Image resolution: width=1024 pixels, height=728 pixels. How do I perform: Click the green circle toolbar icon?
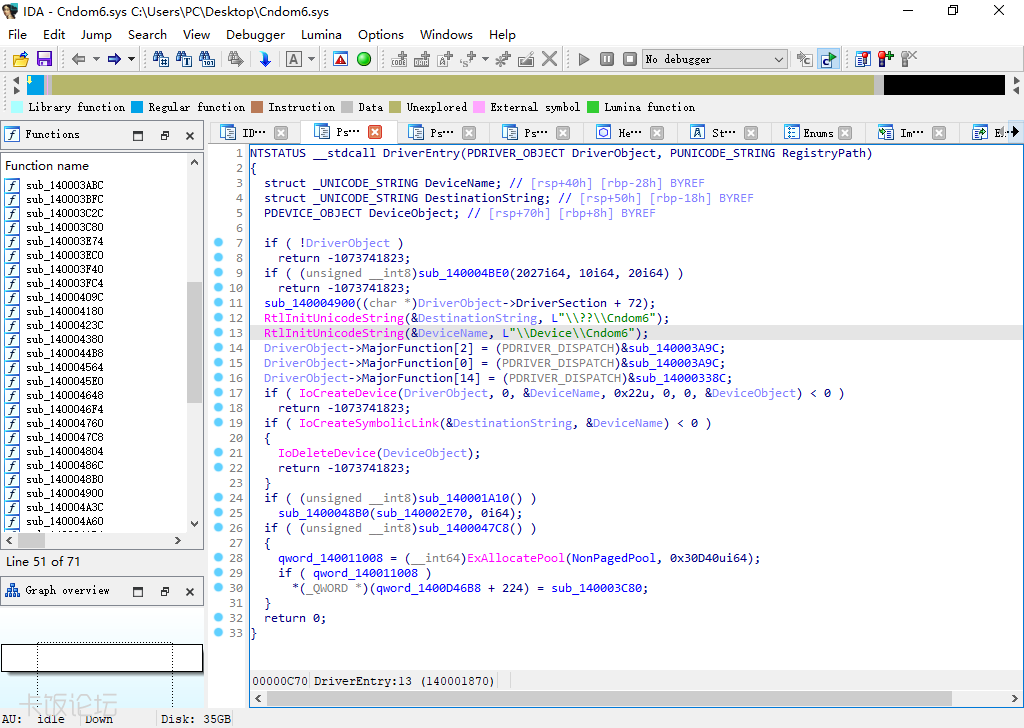(364, 59)
